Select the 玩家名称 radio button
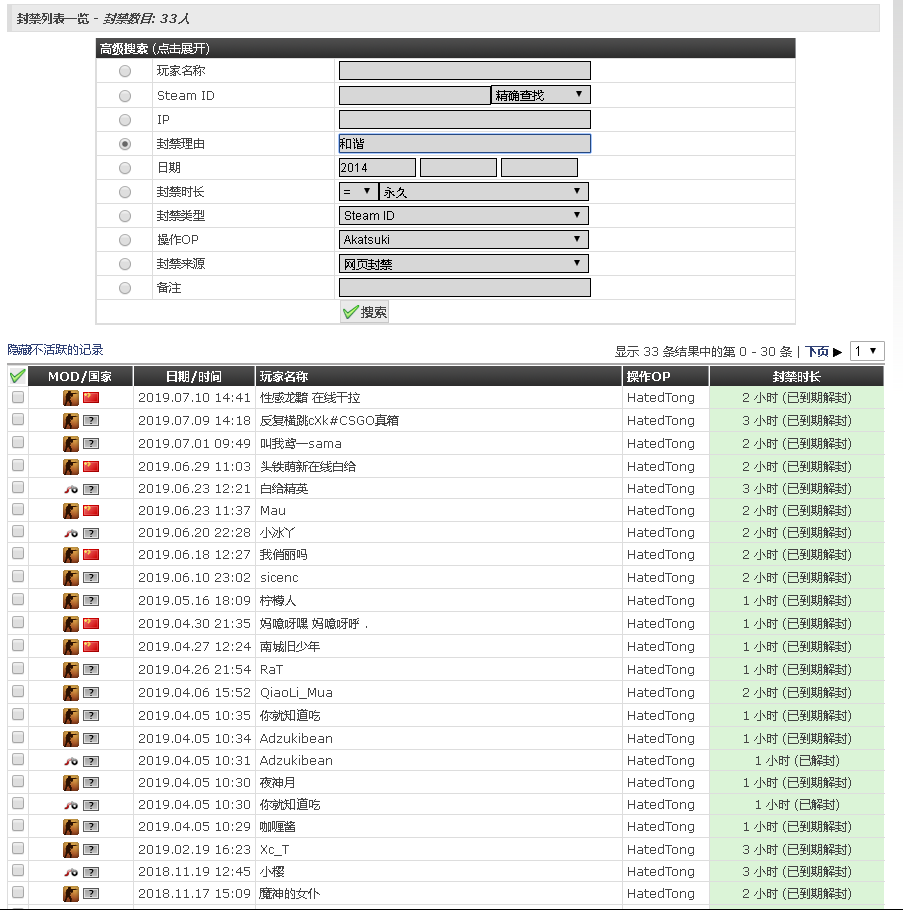The height and width of the screenshot is (910, 903). (125, 71)
